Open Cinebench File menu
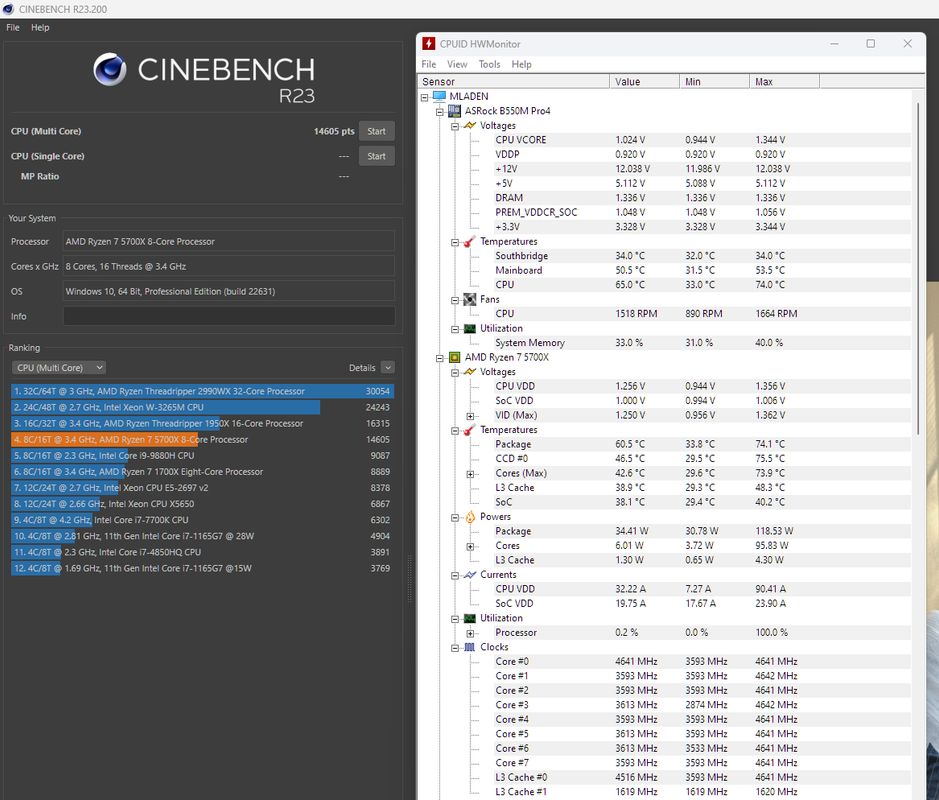This screenshot has height=800, width=939. pos(13,28)
